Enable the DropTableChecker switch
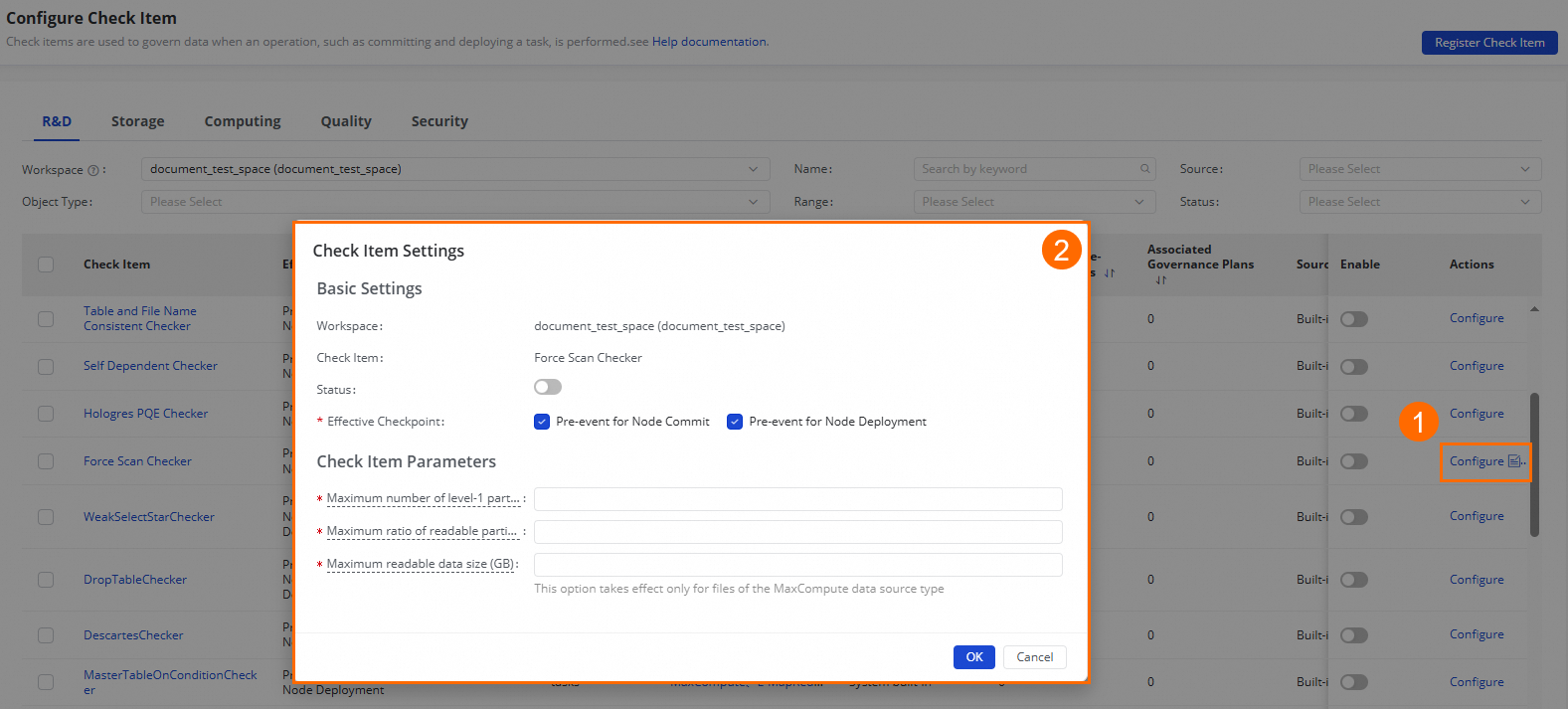 (1354, 580)
